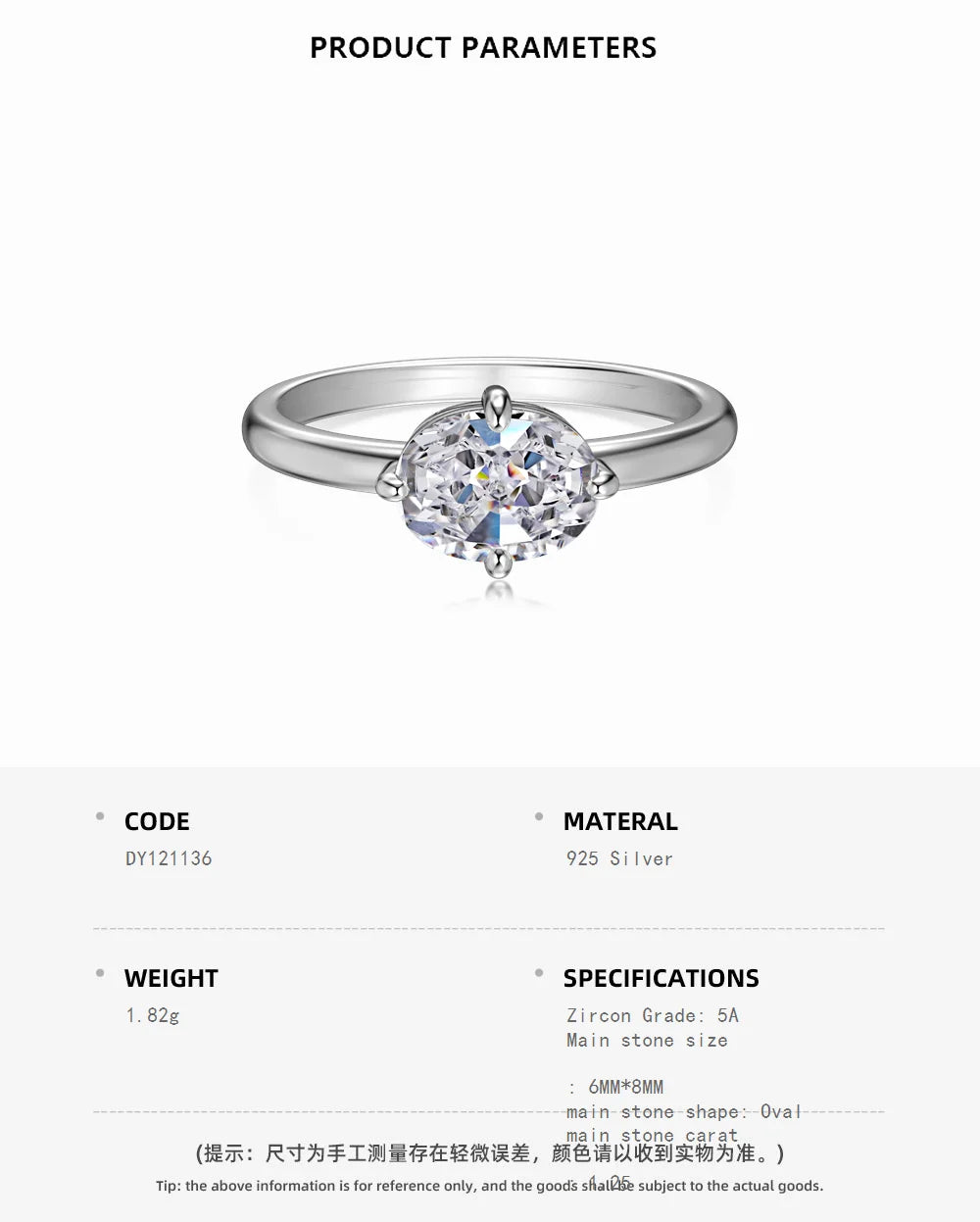Click the bullet dot beside WEIGHT

click(x=100, y=973)
